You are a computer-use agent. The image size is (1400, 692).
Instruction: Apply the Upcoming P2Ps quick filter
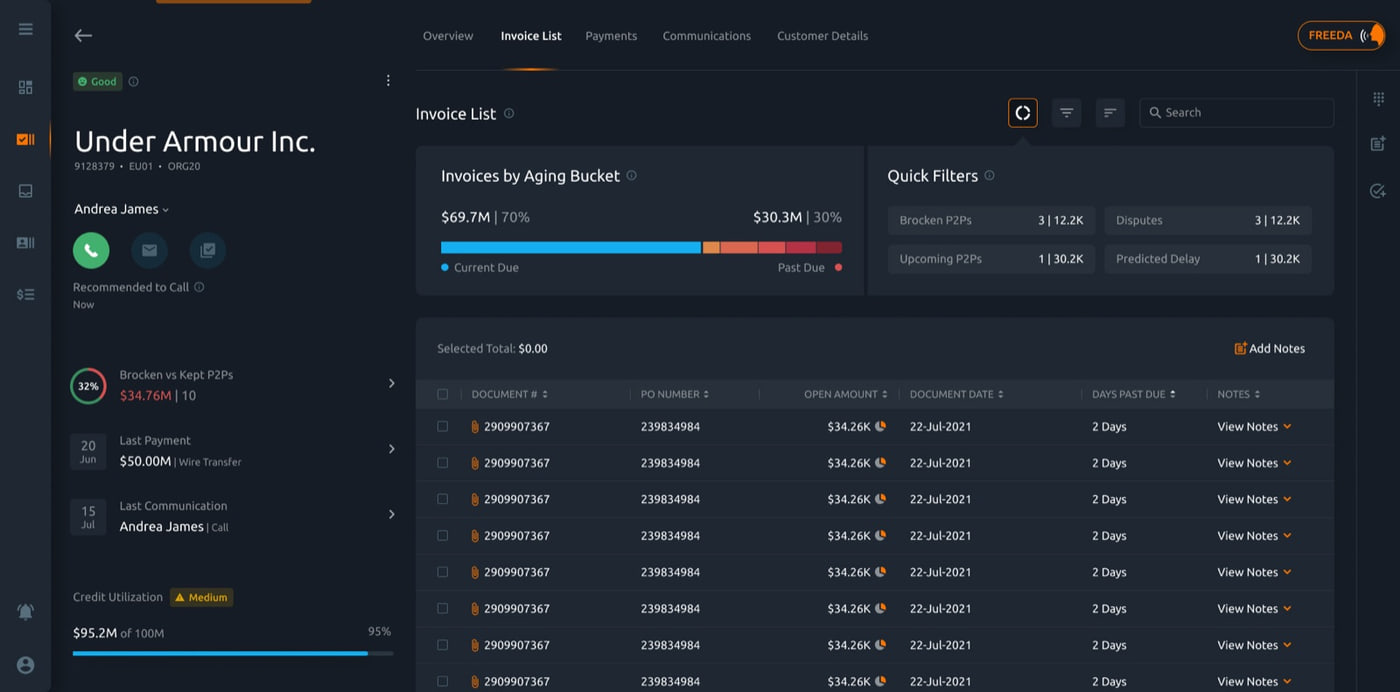991,258
